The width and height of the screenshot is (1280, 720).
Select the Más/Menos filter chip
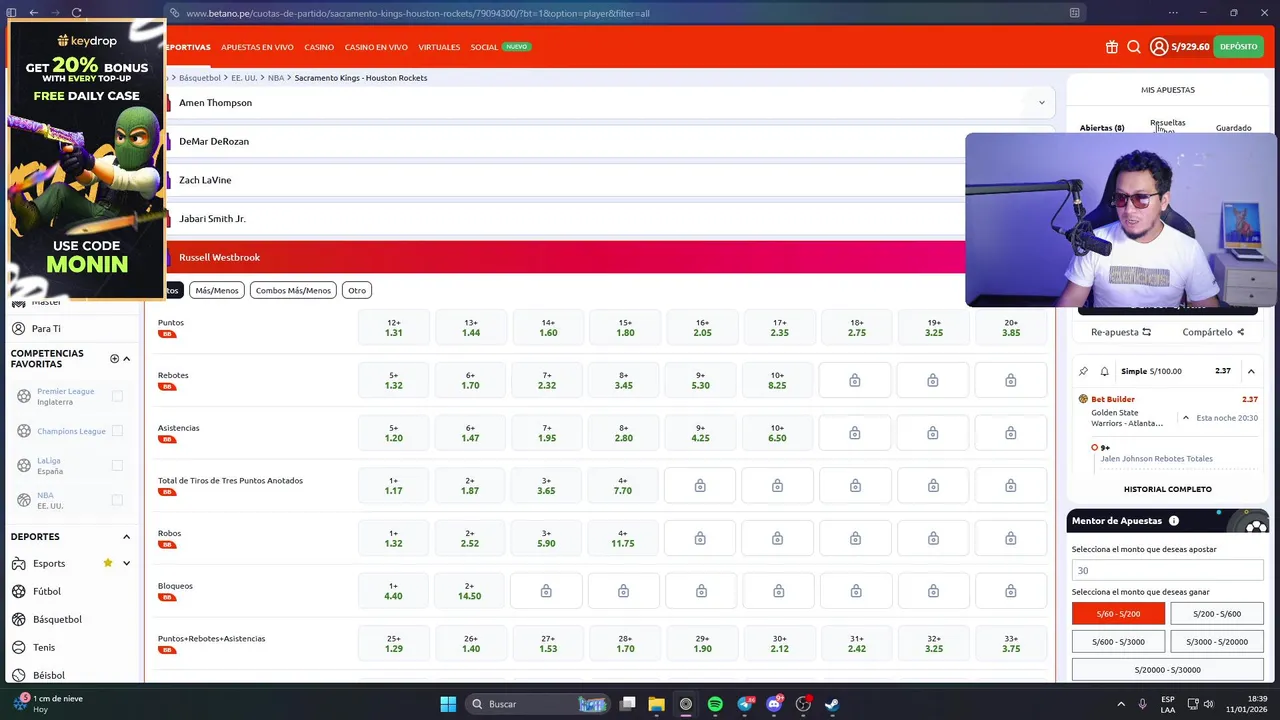pos(217,290)
